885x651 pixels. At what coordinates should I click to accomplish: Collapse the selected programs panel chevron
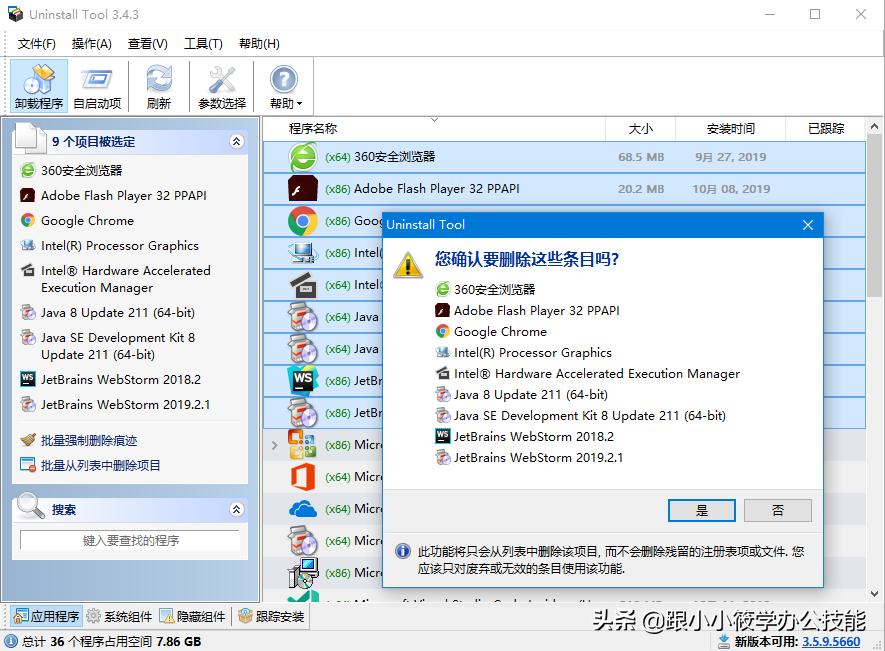click(x=237, y=141)
